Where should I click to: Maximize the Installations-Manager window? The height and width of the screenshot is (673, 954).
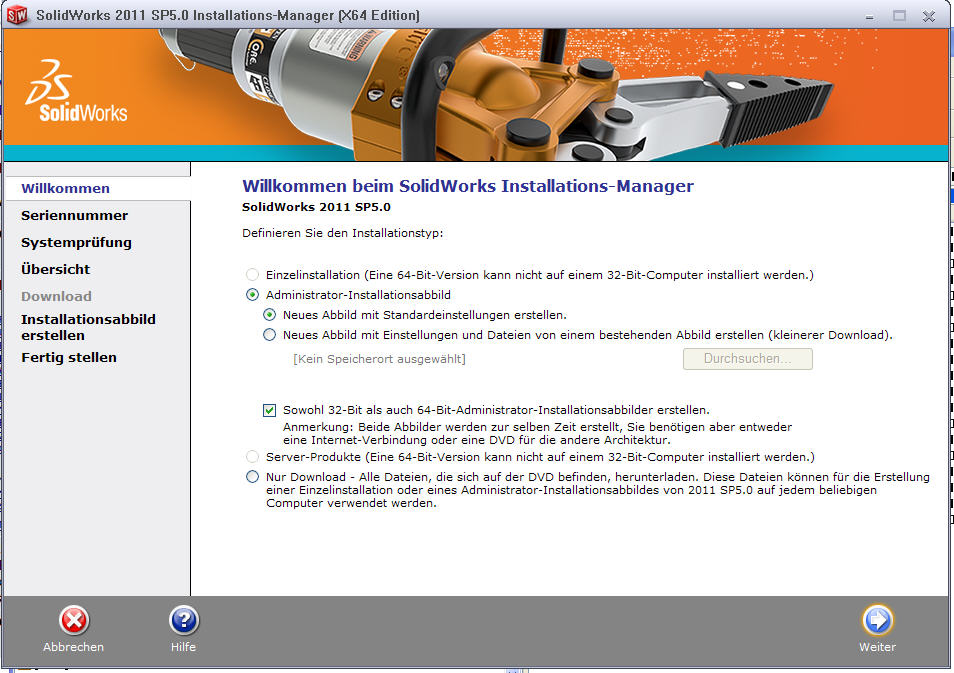899,16
